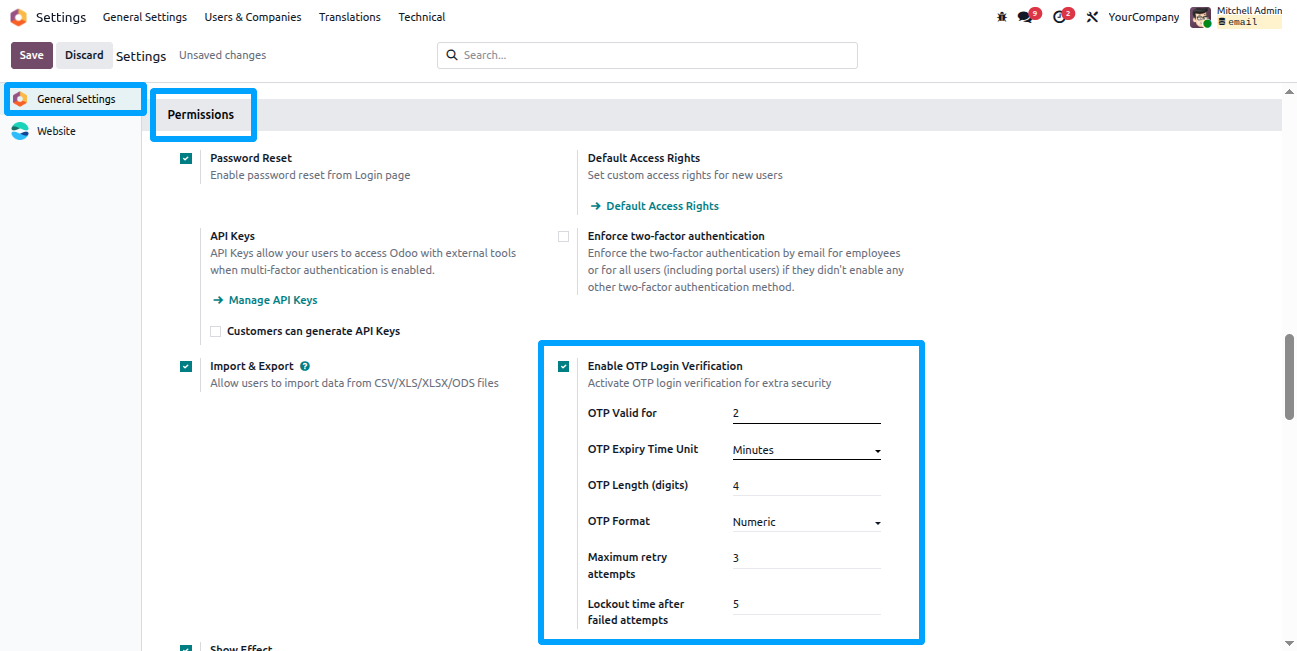Click the Discard button
Image resolution: width=1297 pixels, height=651 pixels.
(84, 55)
